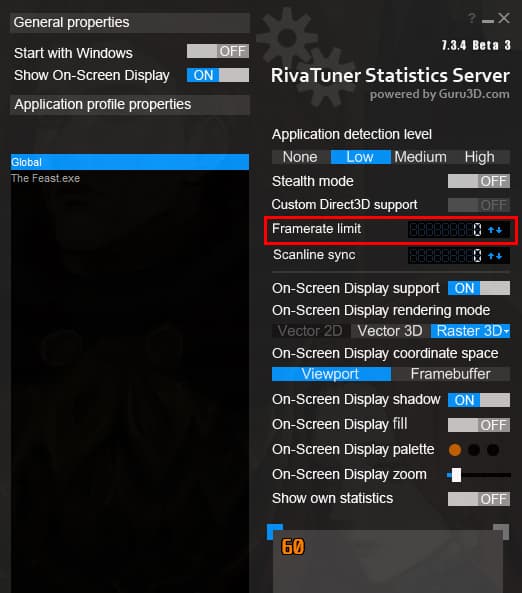Pick the middle black palette color

(474, 450)
